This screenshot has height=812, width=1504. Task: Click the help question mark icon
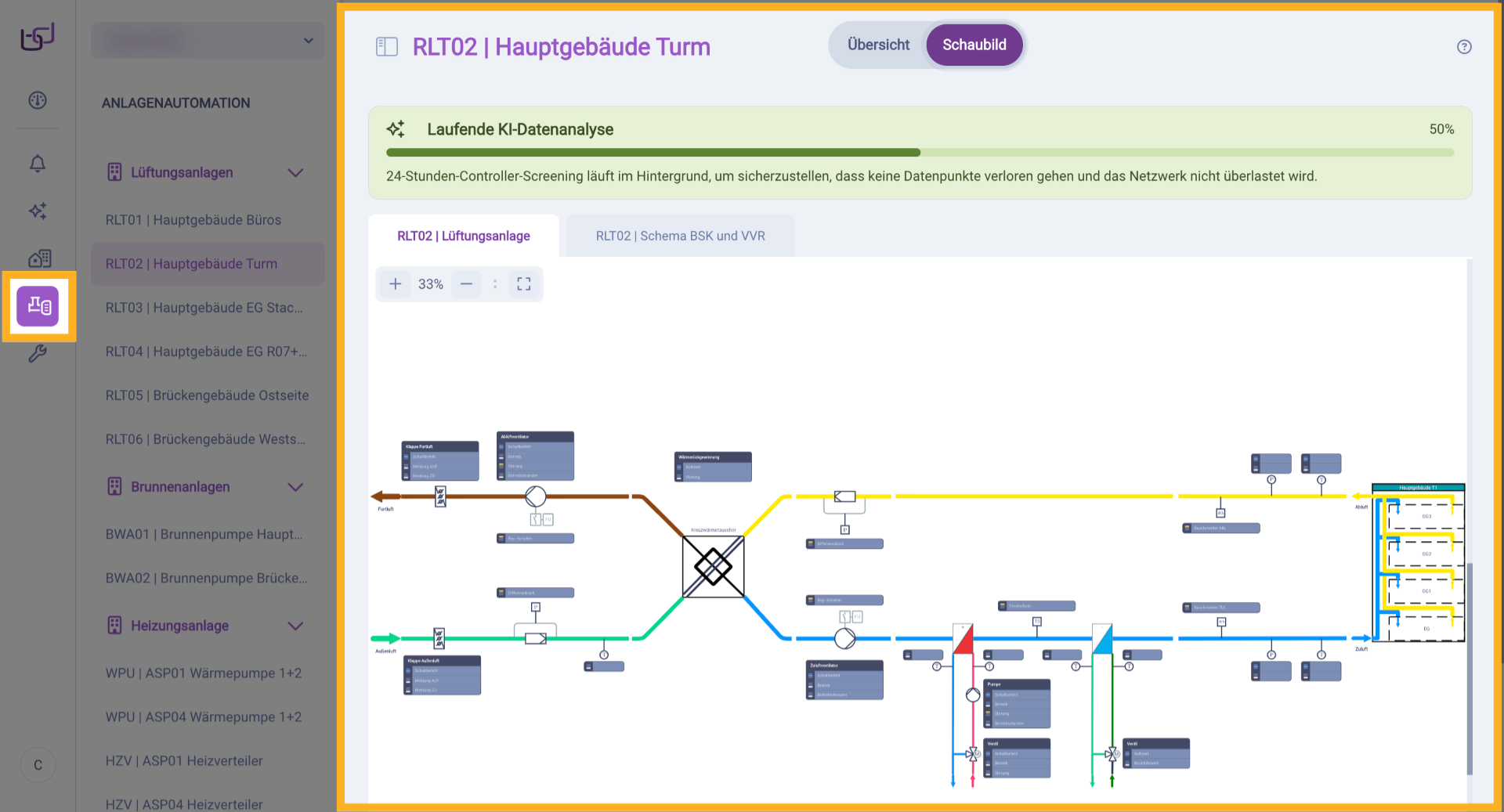(x=1463, y=47)
